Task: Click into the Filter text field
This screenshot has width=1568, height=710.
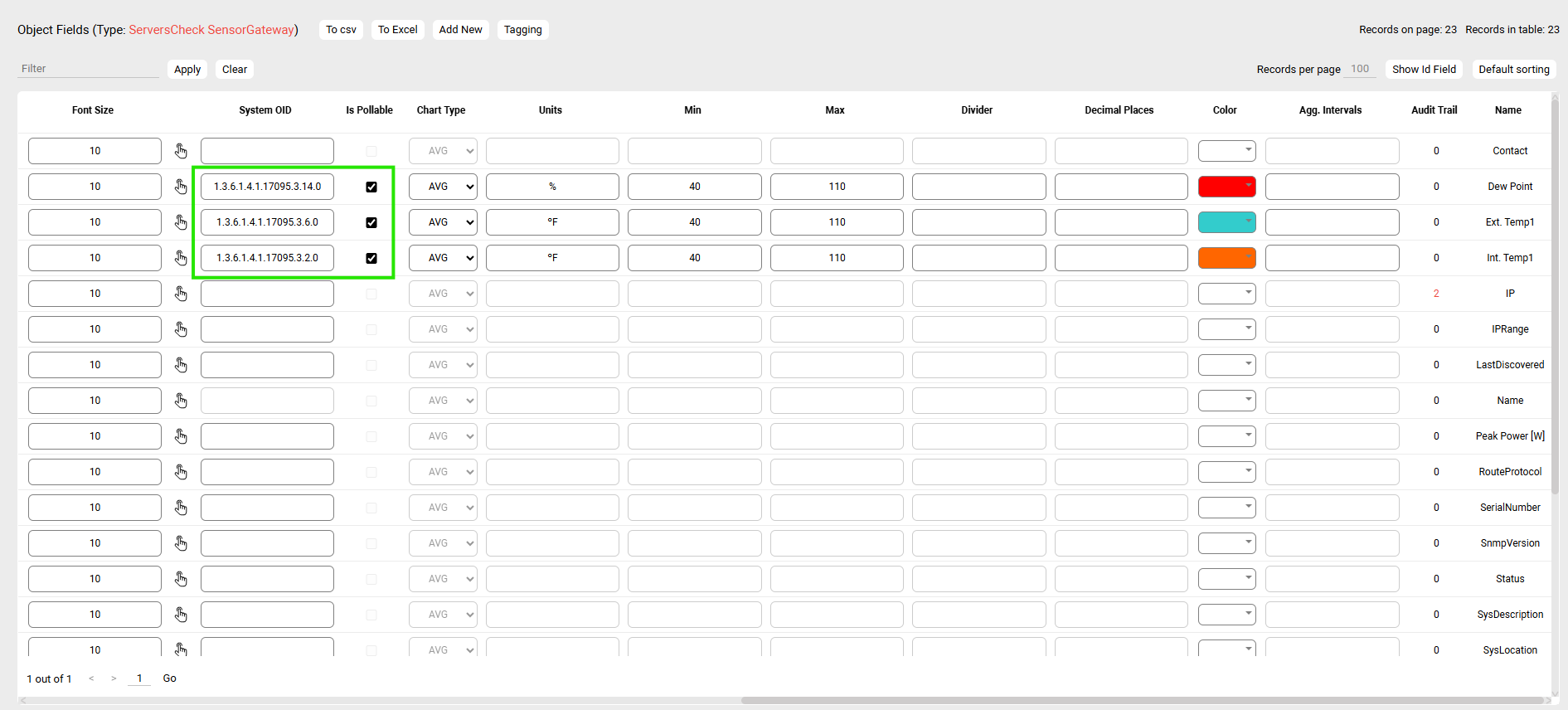Action: [88, 69]
